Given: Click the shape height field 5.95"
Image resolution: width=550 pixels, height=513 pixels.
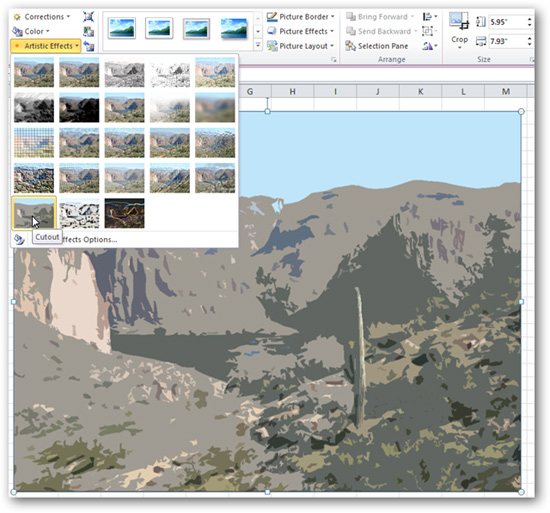Looking at the screenshot, I should (507, 22).
